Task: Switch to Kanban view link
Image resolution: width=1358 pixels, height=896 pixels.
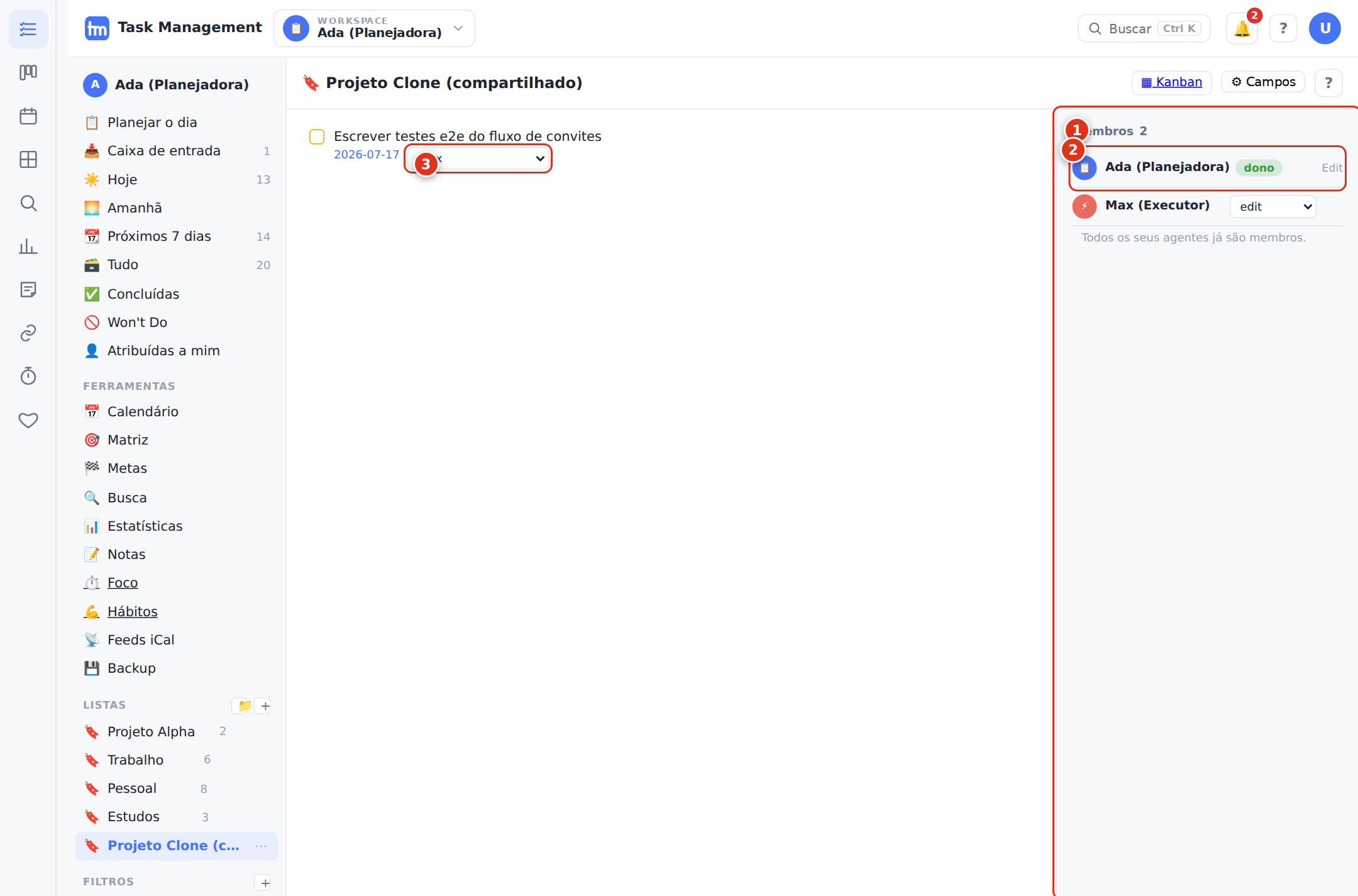Action: click(x=1171, y=82)
